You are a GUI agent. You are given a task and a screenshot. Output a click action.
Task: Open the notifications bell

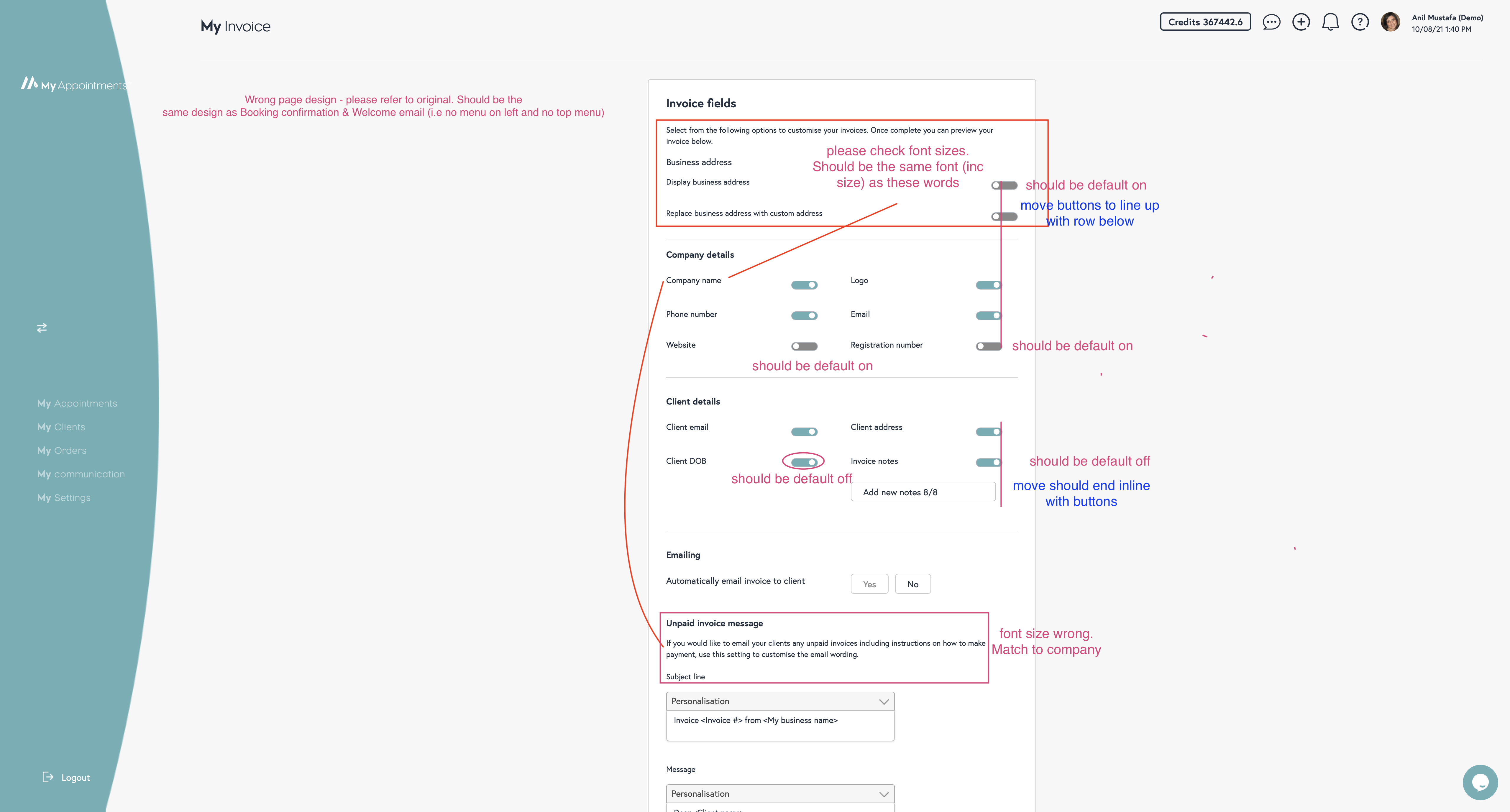[x=1330, y=22]
